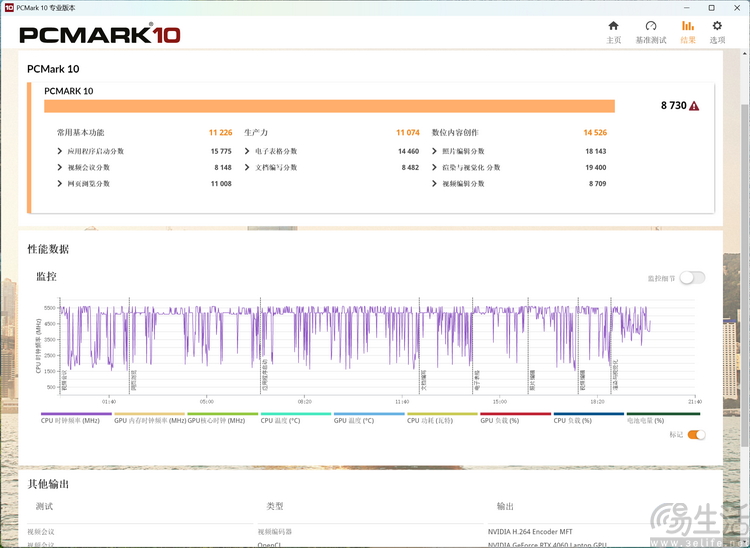Screen dimensions: 750x548
Task: Click the PCMARK 10 logo
Action: coord(99,34)
